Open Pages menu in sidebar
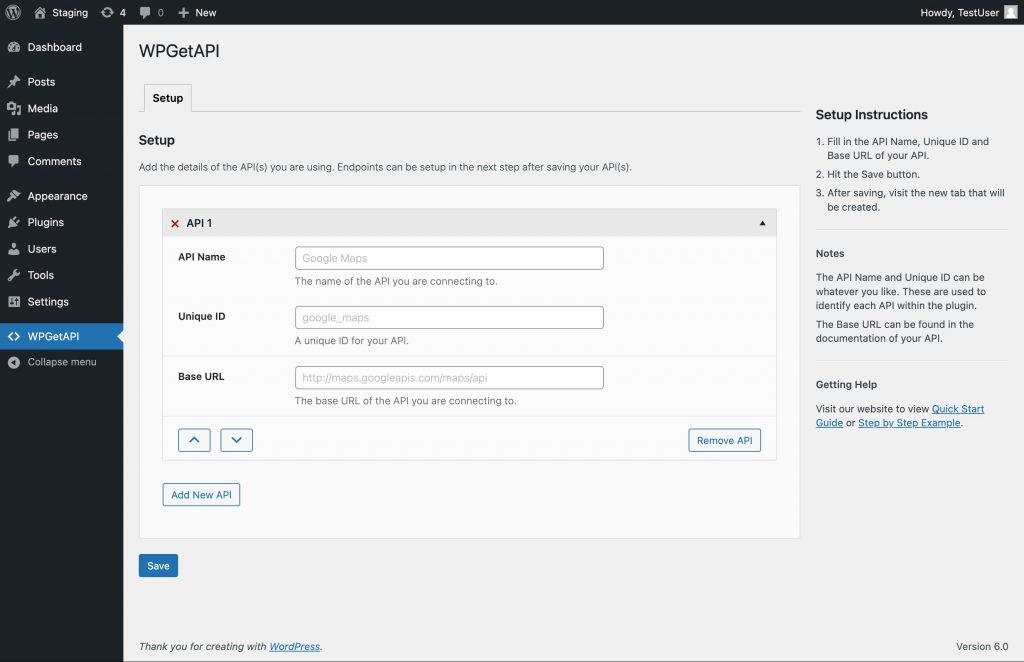Image resolution: width=1024 pixels, height=662 pixels. (61, 134)
